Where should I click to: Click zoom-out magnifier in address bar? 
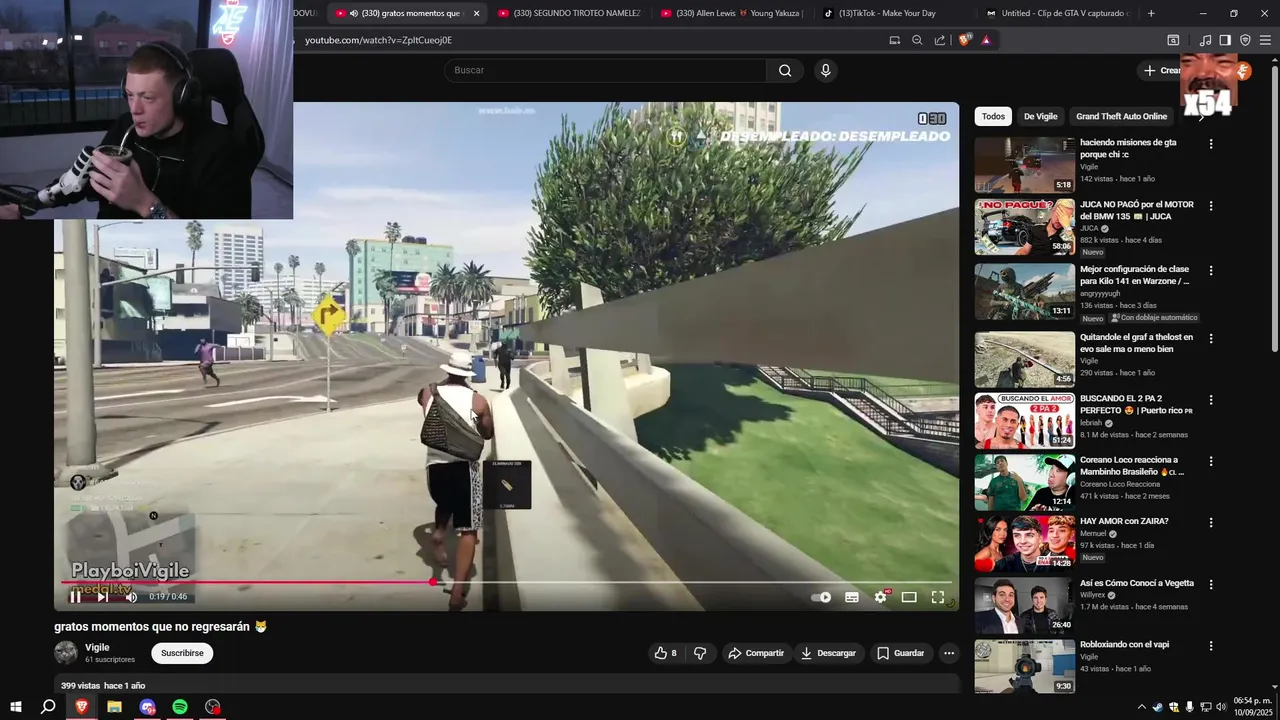[x=917, y=40]
